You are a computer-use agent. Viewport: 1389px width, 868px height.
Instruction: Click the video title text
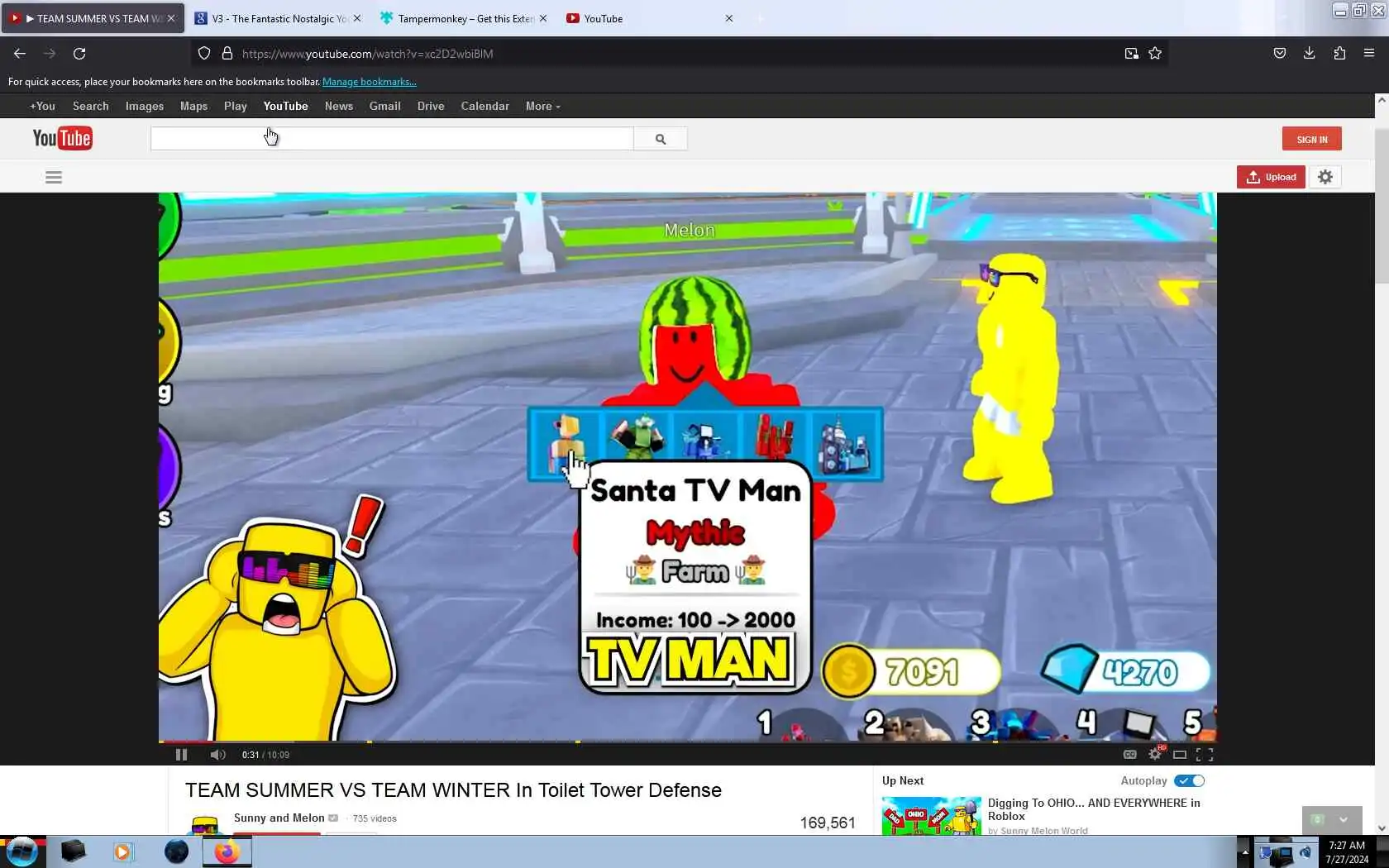453,790
